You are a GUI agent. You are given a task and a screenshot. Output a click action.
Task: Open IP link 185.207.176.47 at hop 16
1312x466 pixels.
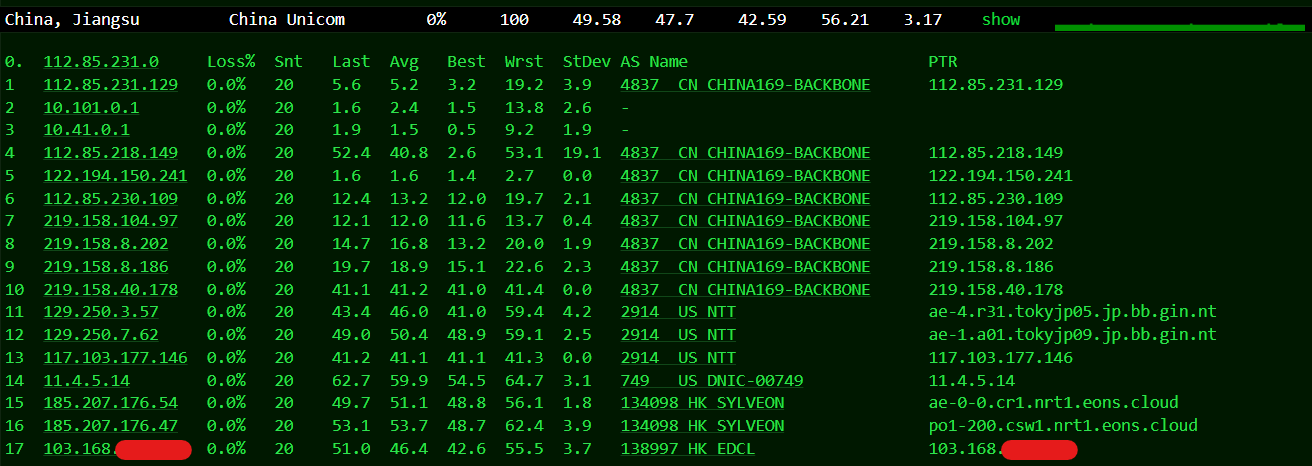pos(111,425)
